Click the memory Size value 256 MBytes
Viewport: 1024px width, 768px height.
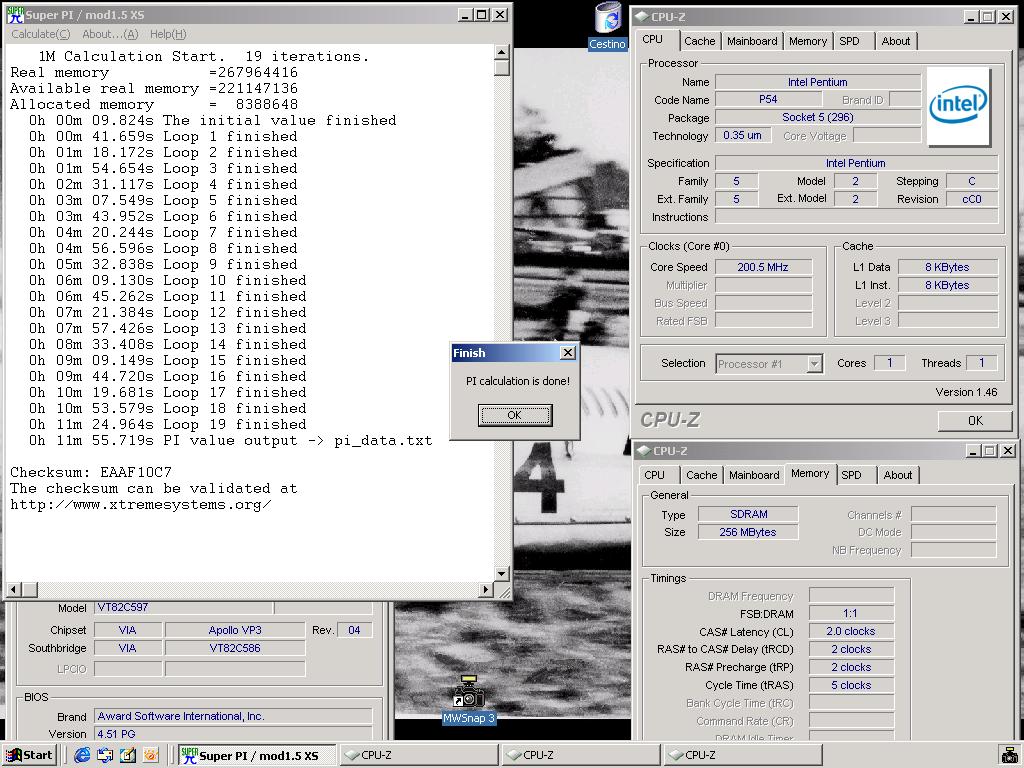pyautogui.click(x=748, y=532)
